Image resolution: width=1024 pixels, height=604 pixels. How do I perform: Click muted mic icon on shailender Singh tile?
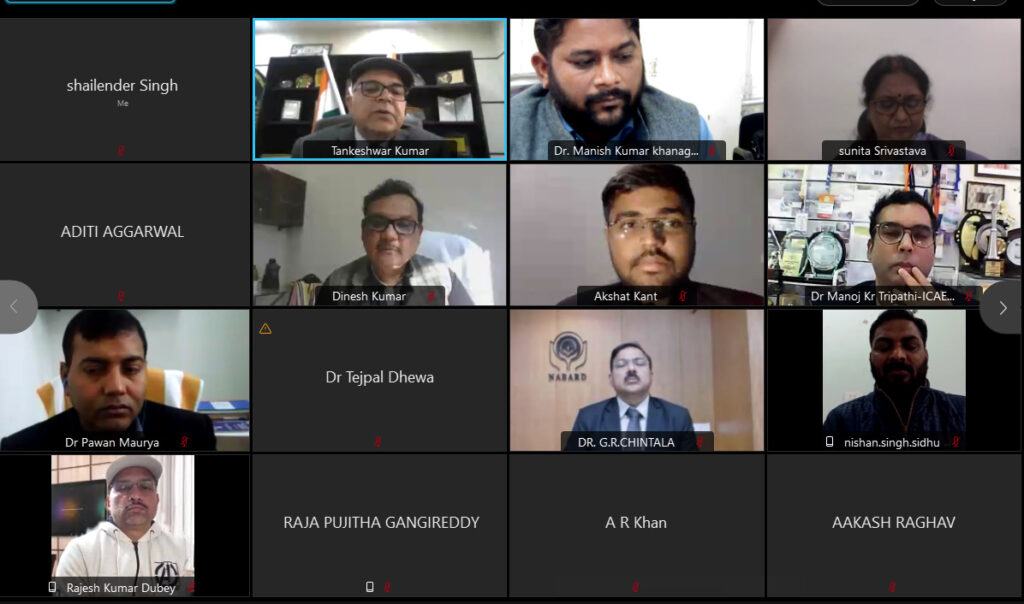(121, 151)
